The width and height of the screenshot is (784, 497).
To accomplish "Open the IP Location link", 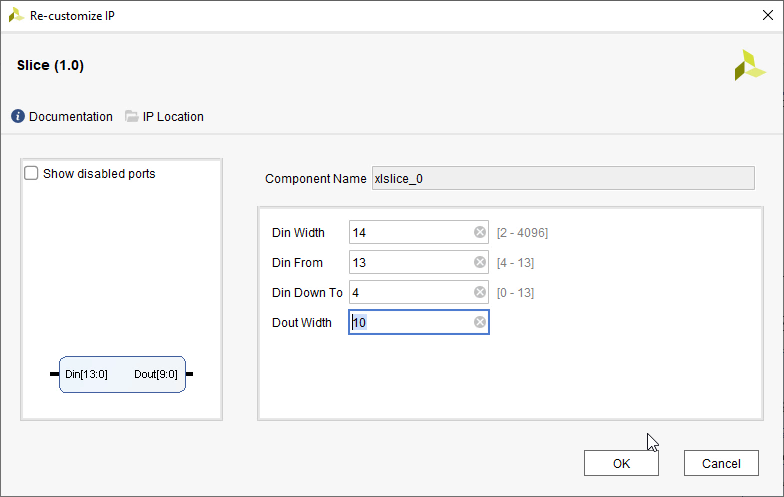I will 173,116.
